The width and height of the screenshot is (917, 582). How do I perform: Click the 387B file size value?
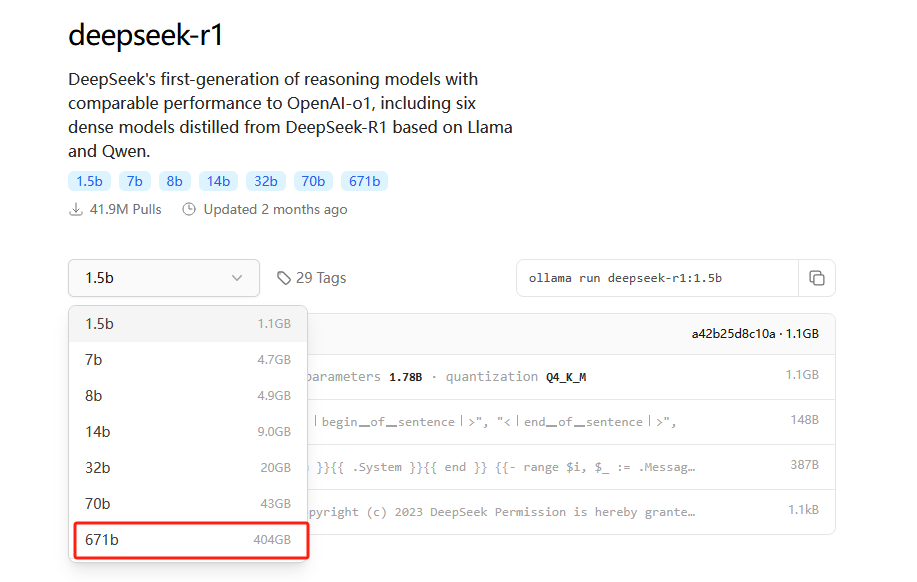[804, 465]
